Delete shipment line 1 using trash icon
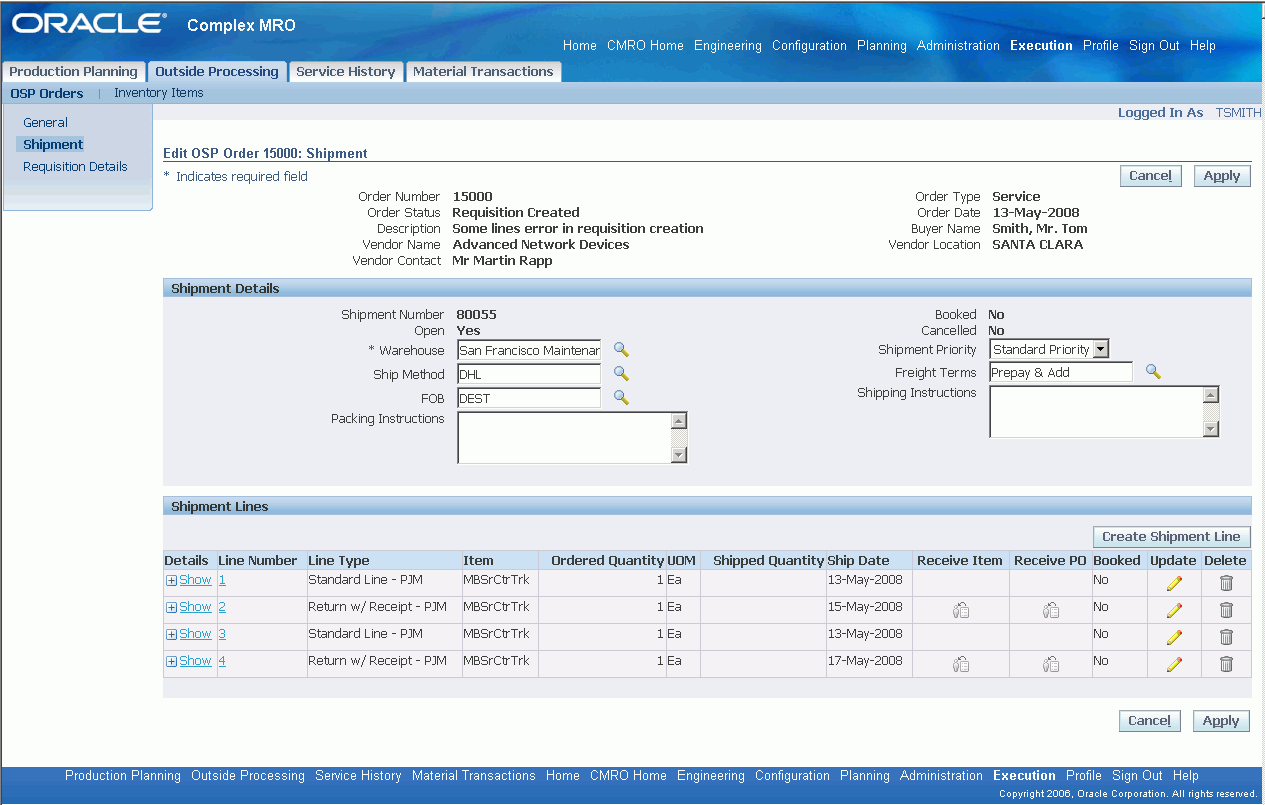This screenshot has width=1265, height=805. 1226,583
